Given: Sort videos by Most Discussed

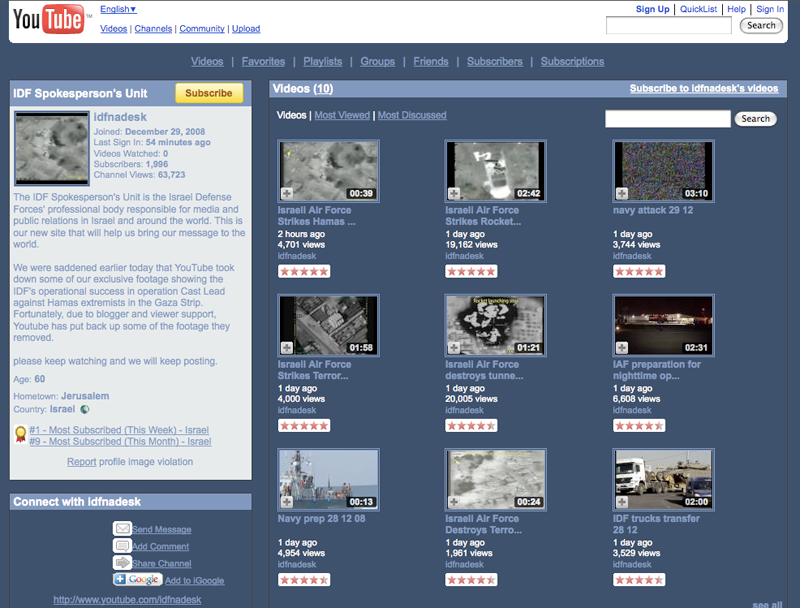Looking at the screenshot, I should click(x=412, y=115).
